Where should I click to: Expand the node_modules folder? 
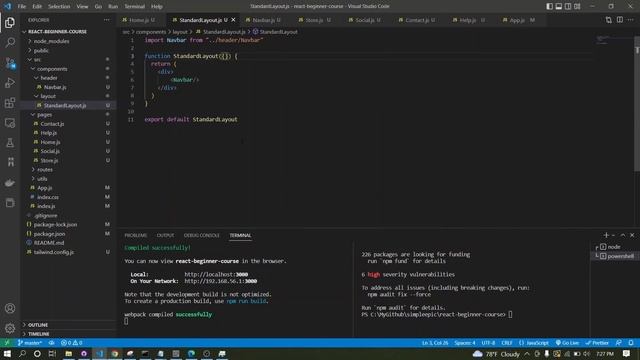coord(51,41)
